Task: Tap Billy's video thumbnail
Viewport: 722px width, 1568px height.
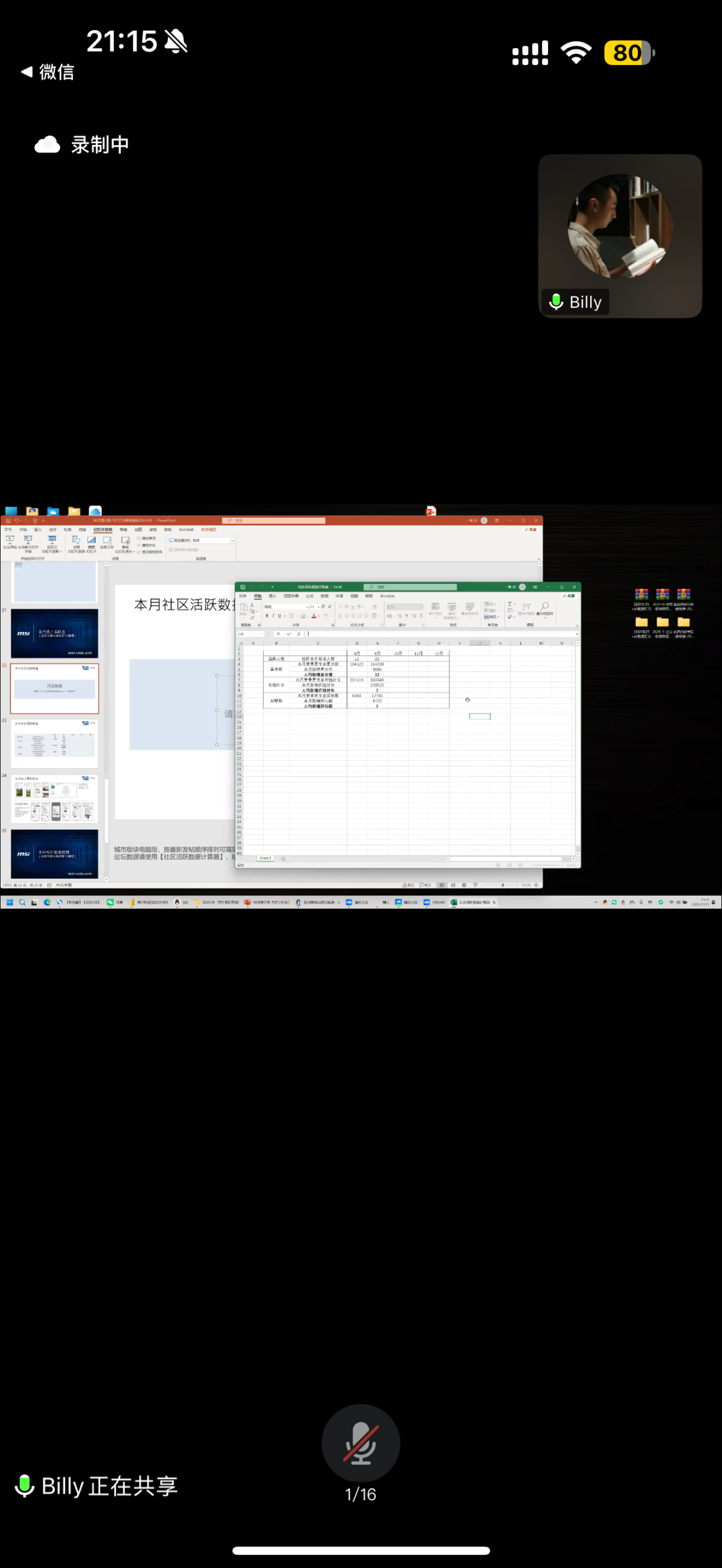Action: [620, 236]
